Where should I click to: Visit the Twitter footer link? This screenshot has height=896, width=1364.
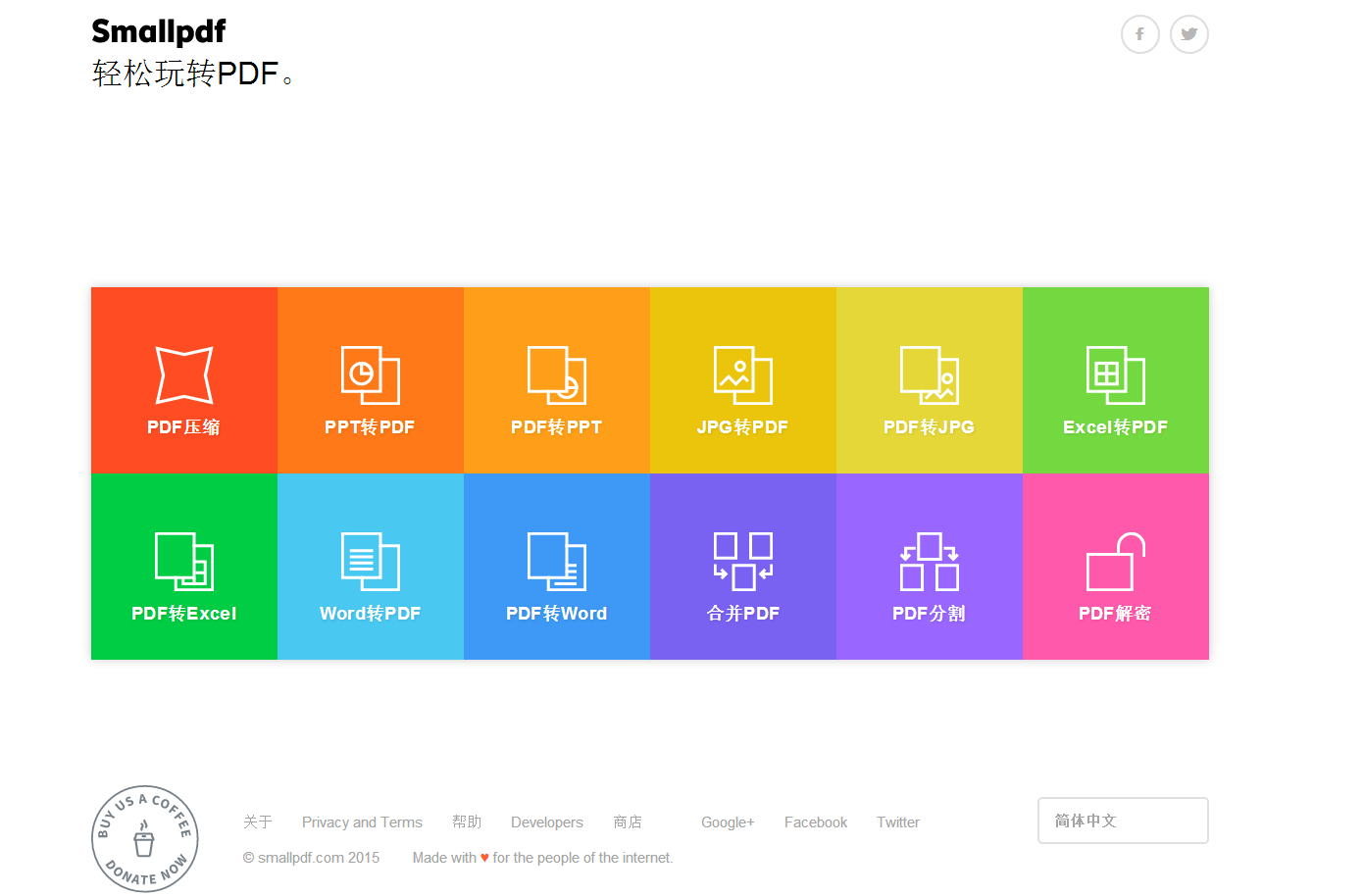tap(898, 822)
